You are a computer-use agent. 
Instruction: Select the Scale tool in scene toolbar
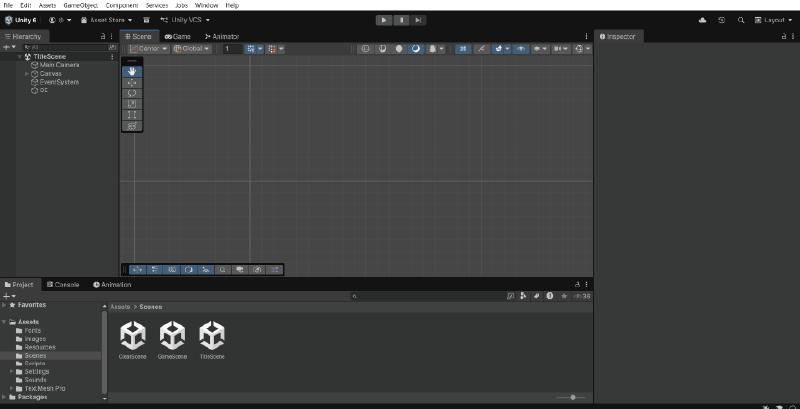pos(132,104)
